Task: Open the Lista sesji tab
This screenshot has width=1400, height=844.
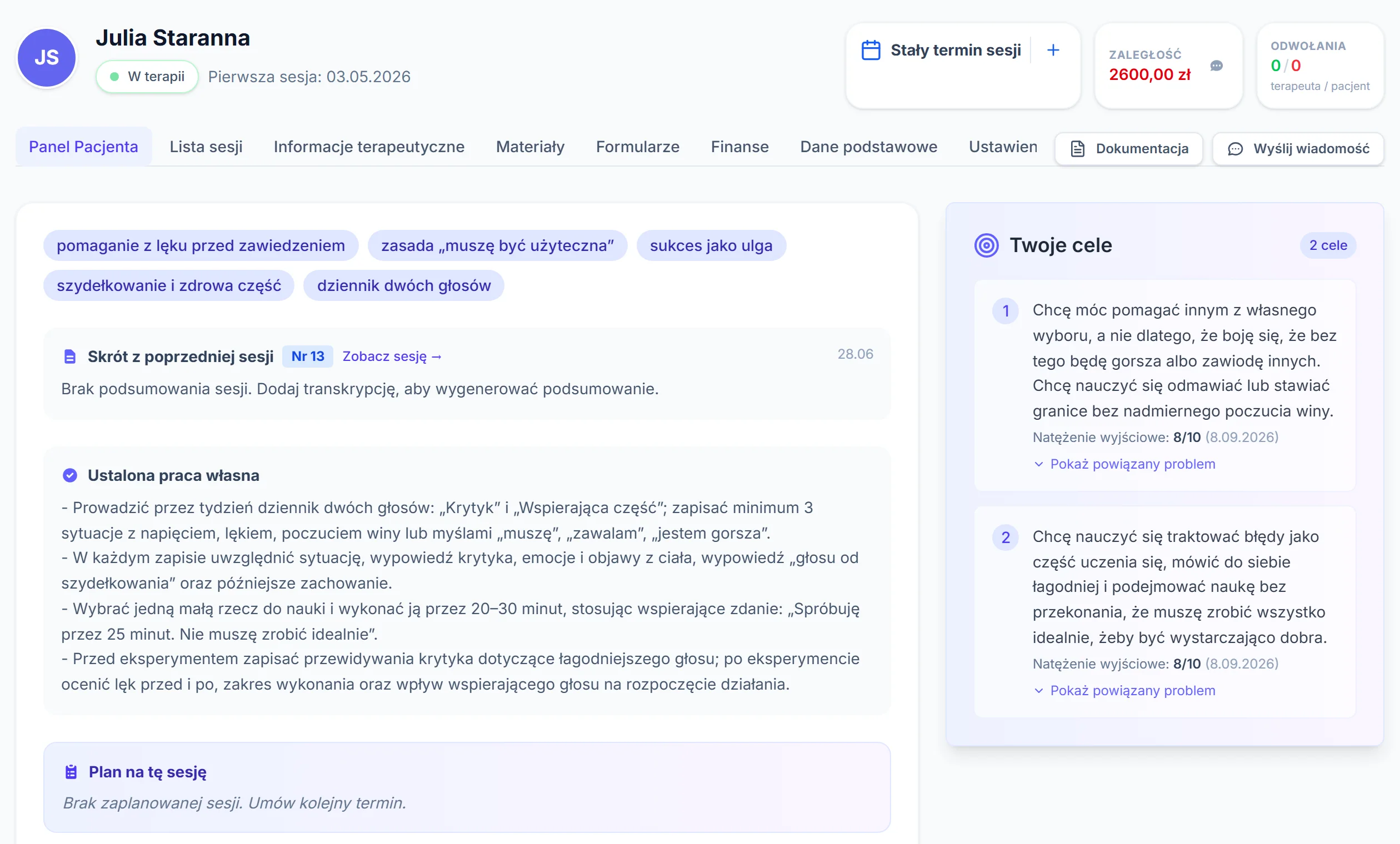Action: click(206, 147)
